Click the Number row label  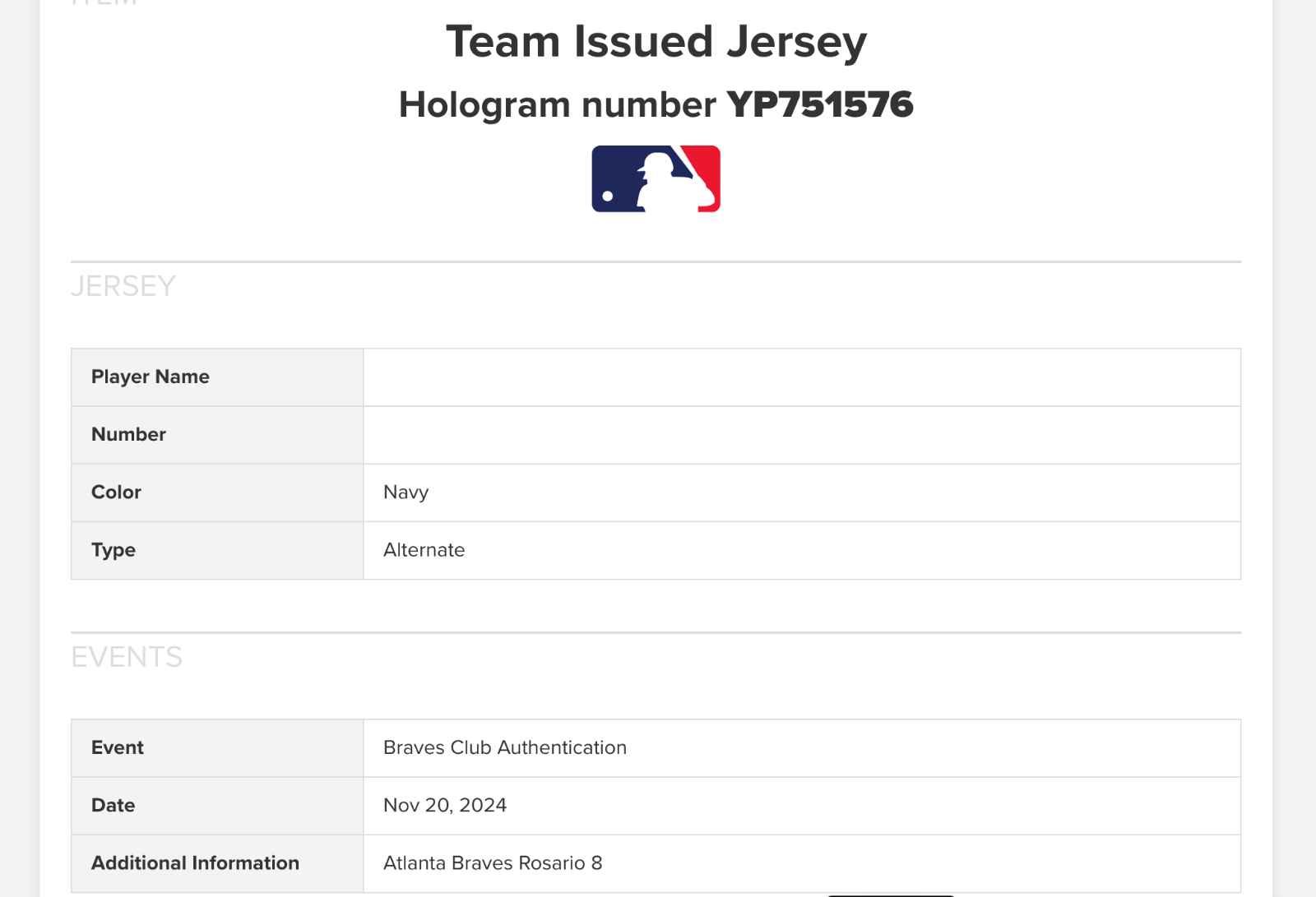(128, 434)
